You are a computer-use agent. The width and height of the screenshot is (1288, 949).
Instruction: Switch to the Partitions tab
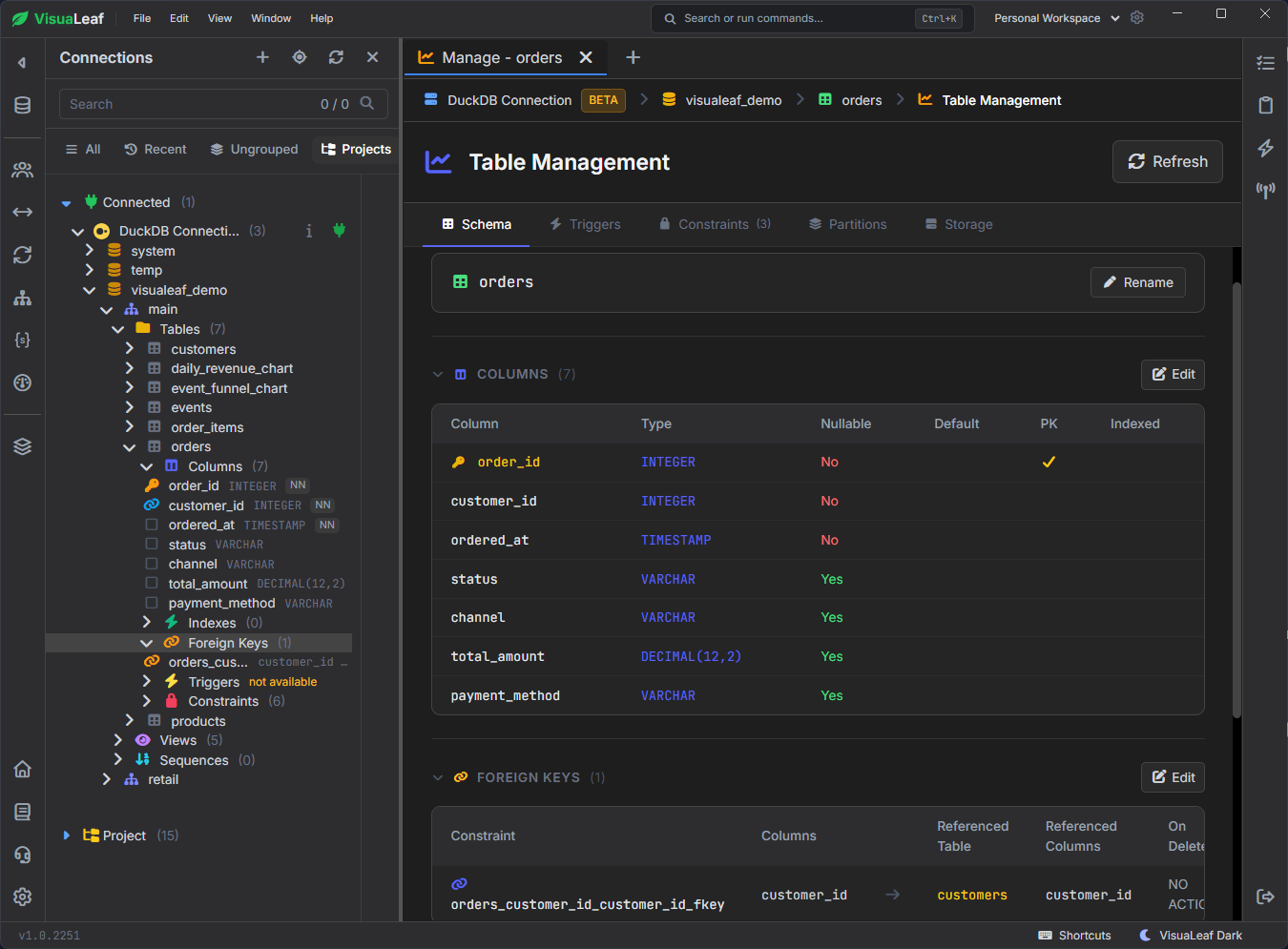pos(847,224)
